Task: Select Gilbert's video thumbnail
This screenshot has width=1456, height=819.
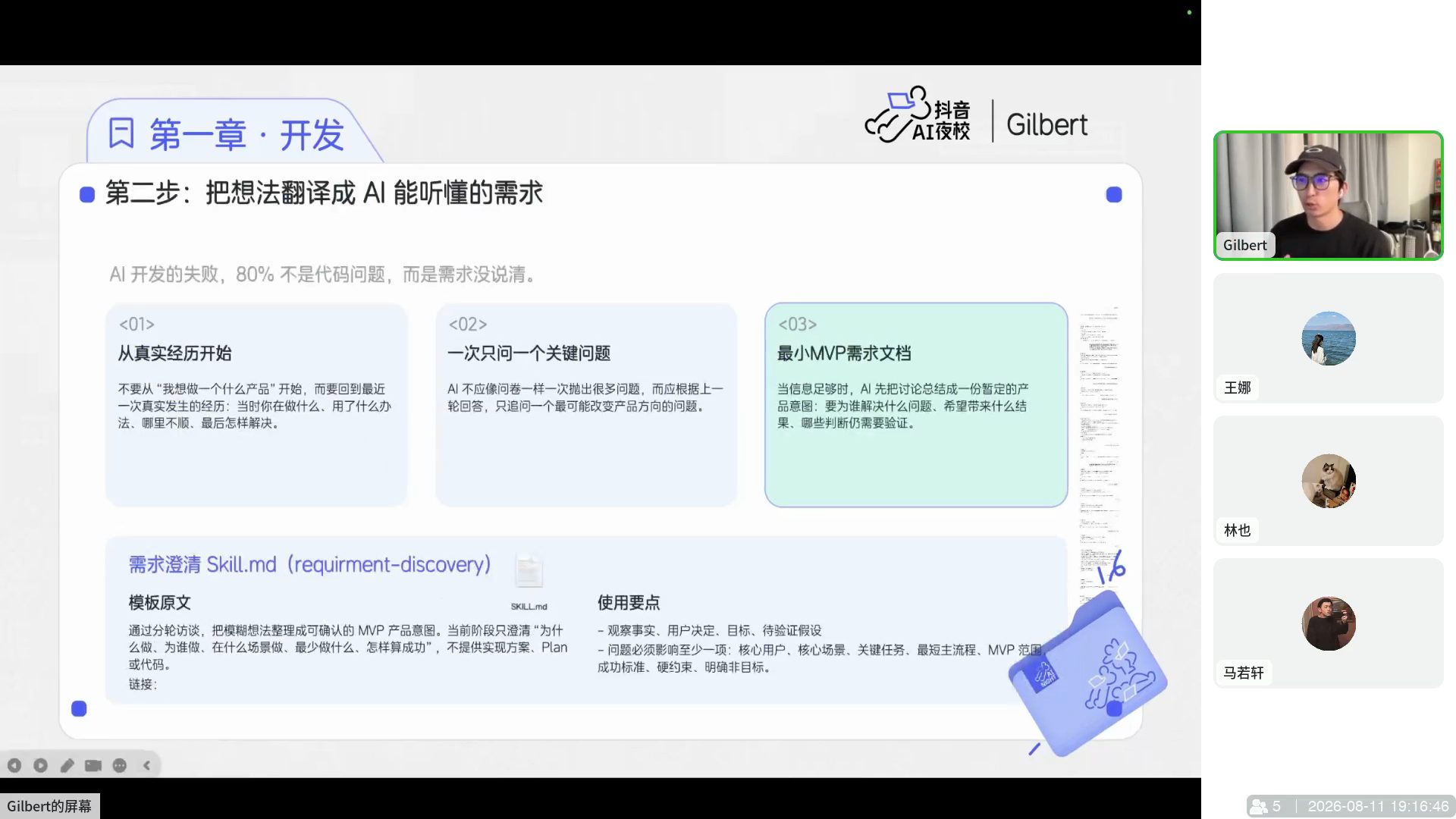Action: click(x=1328, y=196)
